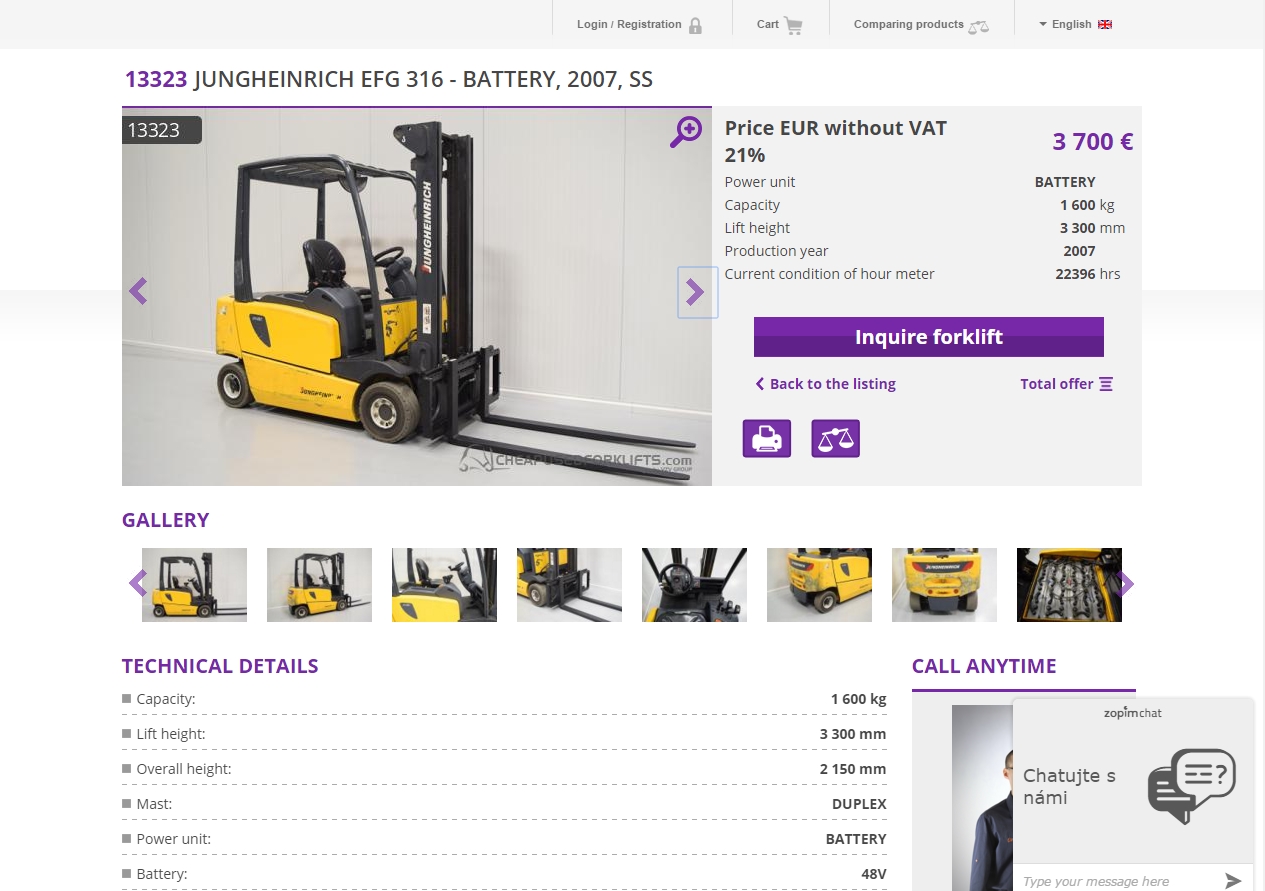The width and height of the screenshot is (1265, 891).
Task: Click the magnifier zoom icon on photo
Action: (x=686, y=131)
